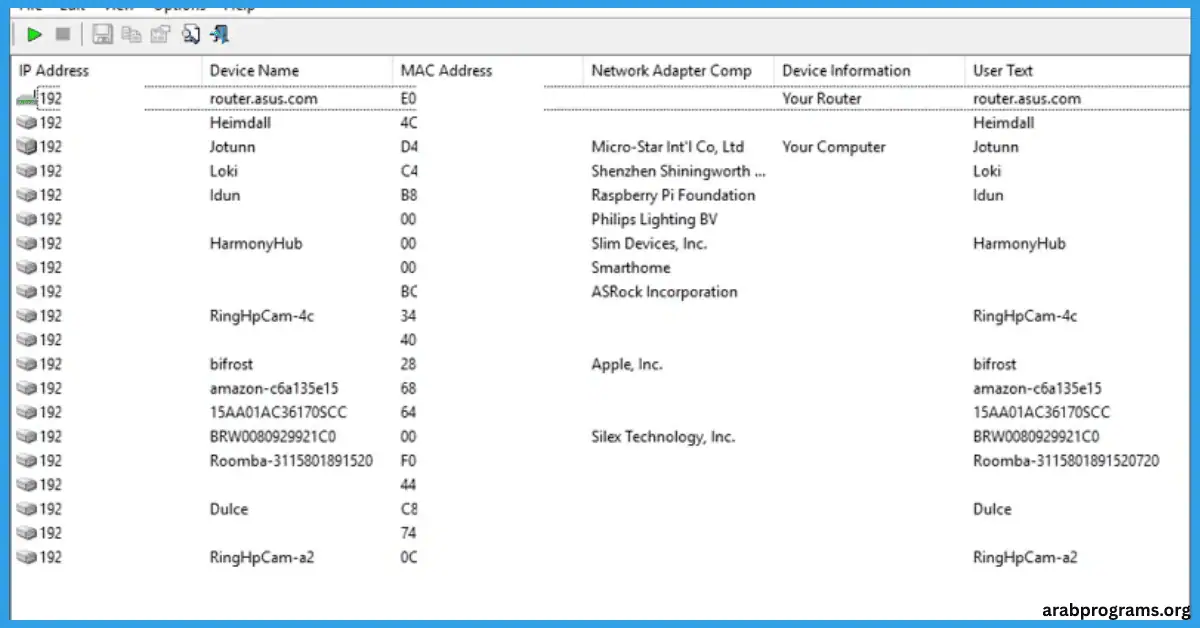
Task: Click device icon in Philips Lighting BV row
Action: [26, 219]
